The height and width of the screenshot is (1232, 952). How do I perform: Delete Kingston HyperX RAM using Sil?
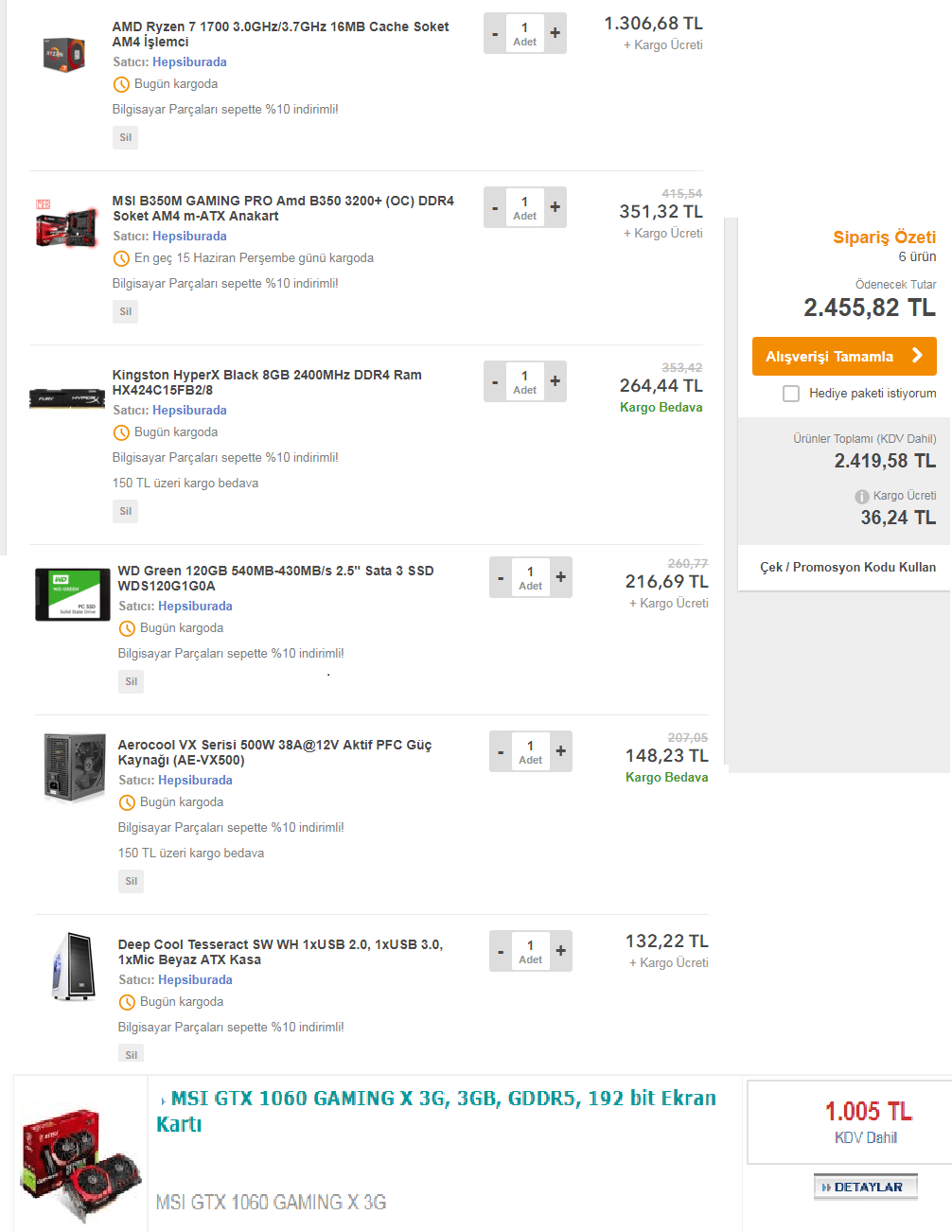126,511
